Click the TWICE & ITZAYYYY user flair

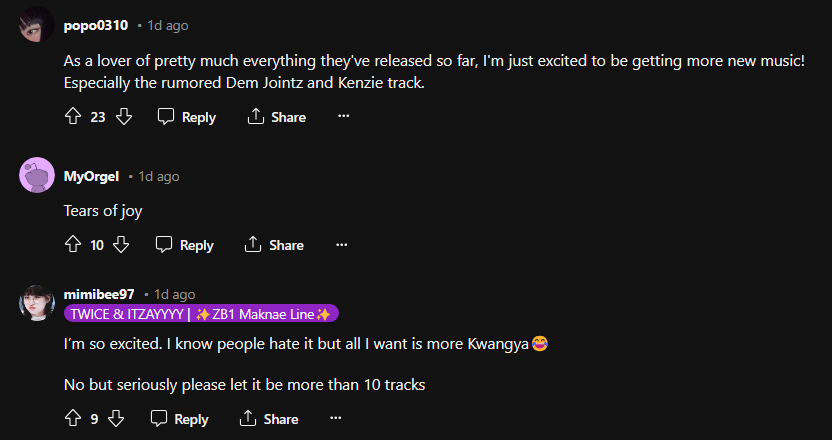[201, 314]
